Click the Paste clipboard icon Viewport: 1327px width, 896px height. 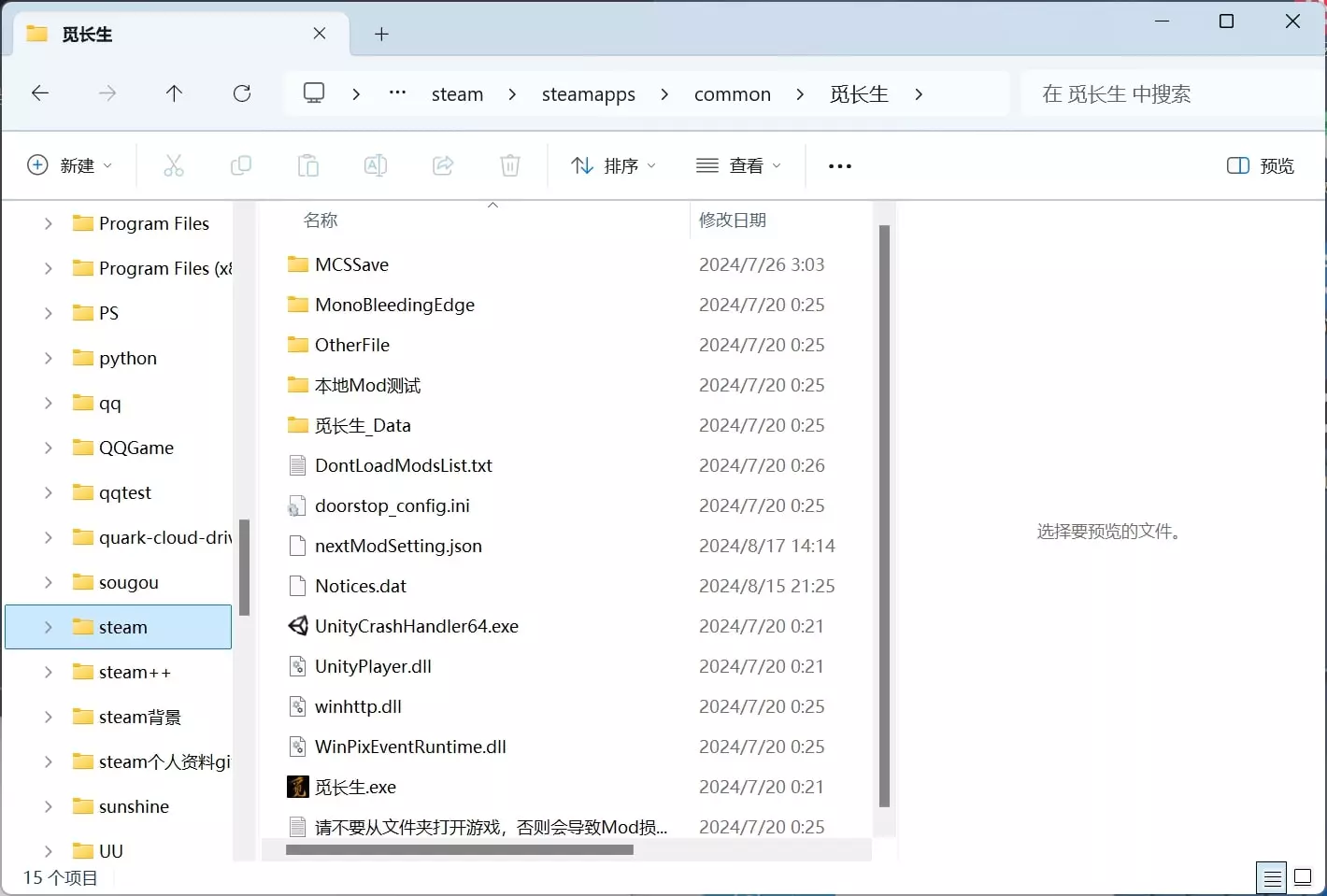pos(308,166)
